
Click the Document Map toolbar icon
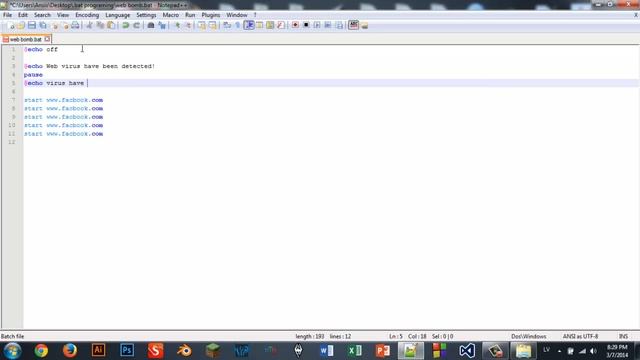[x=270, y=25]
